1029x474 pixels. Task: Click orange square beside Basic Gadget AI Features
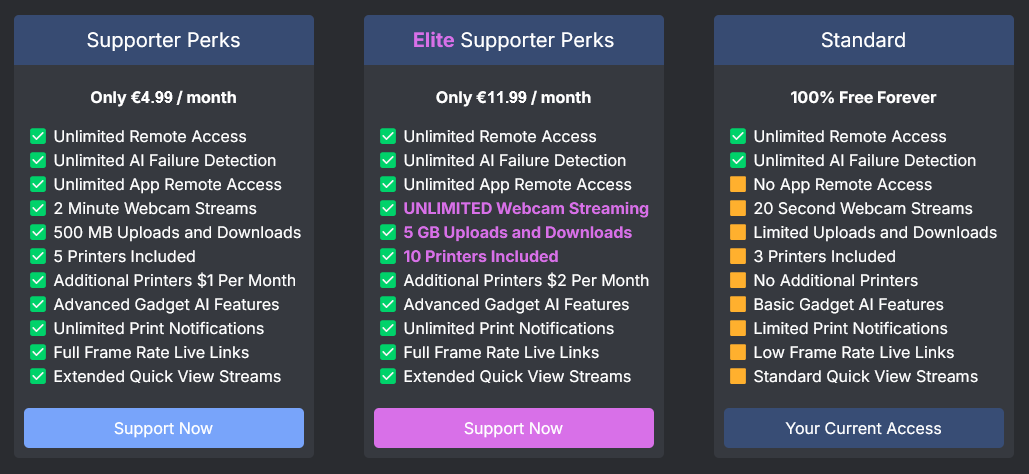[738, 305]
